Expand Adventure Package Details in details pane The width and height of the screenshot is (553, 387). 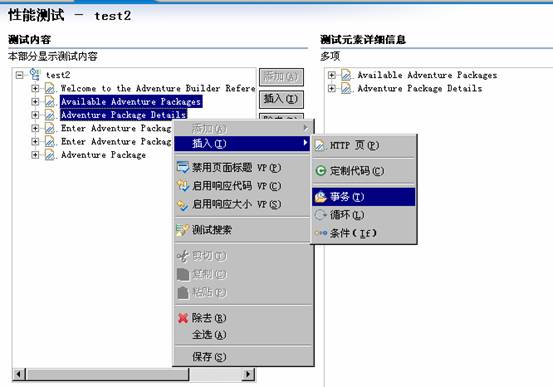click(x=332, y=88)
